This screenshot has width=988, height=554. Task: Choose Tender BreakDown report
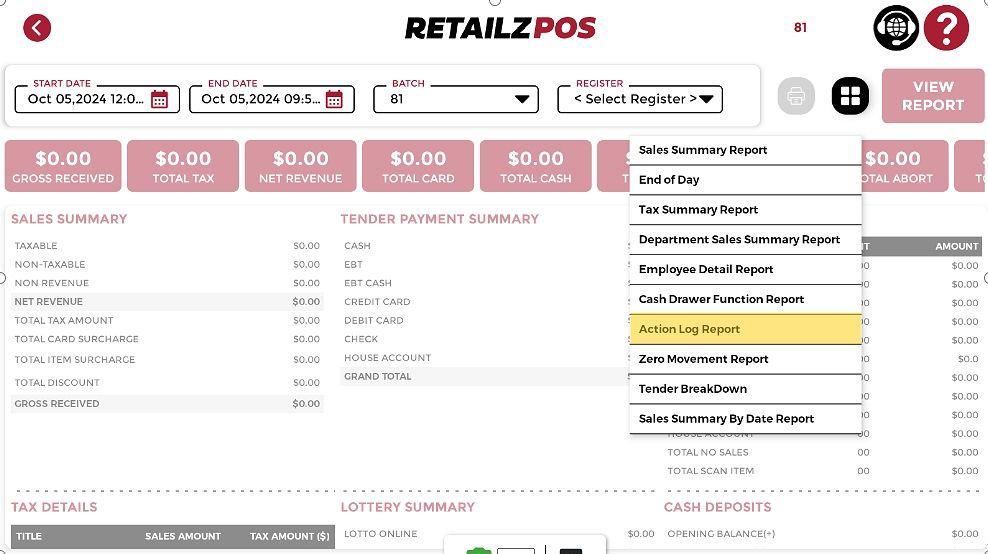click(x=745, y=389)
